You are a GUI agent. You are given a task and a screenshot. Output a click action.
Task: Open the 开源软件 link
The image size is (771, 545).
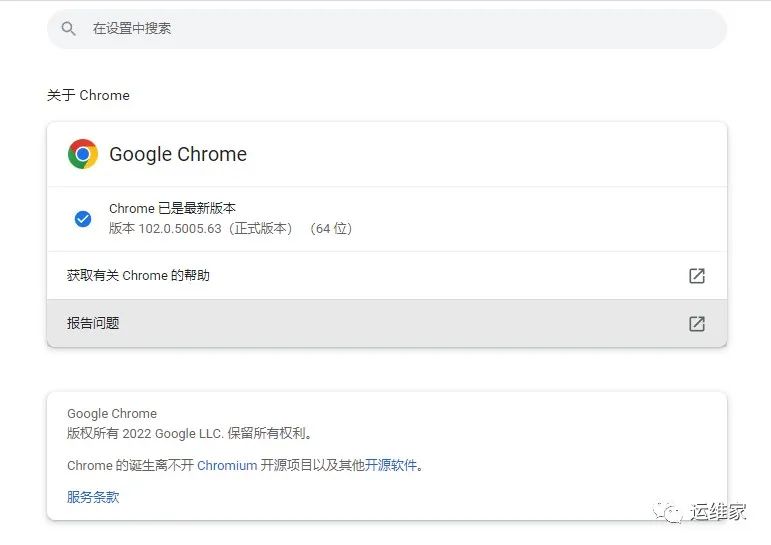(391, 465)
